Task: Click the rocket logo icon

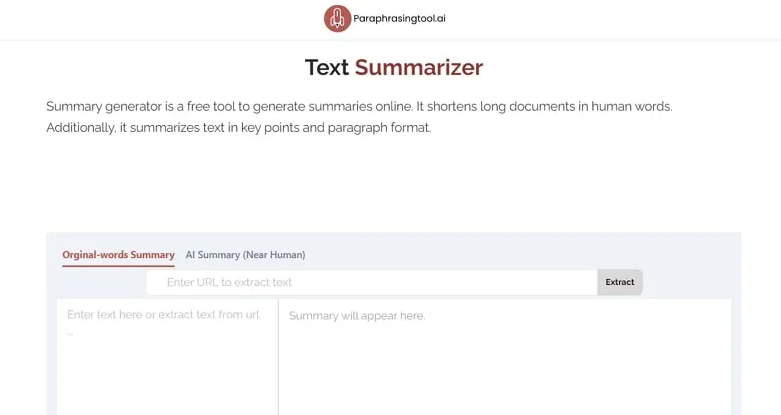Action: (337, 18)
